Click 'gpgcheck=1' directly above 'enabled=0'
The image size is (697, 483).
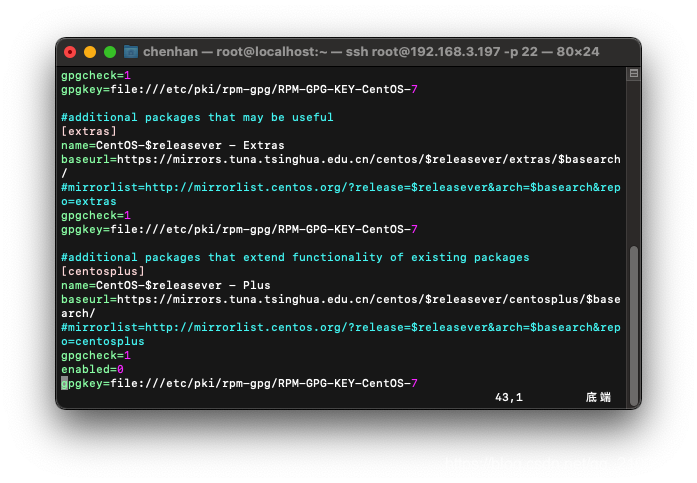tap(96, 355)
